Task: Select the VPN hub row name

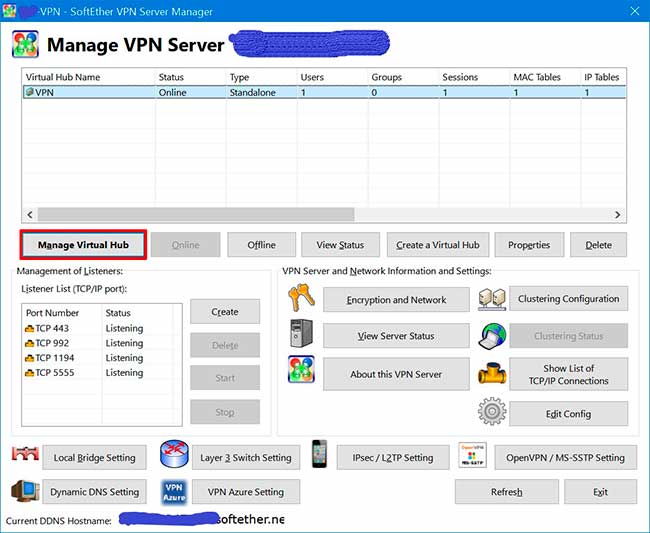Action: click(44, 92)
